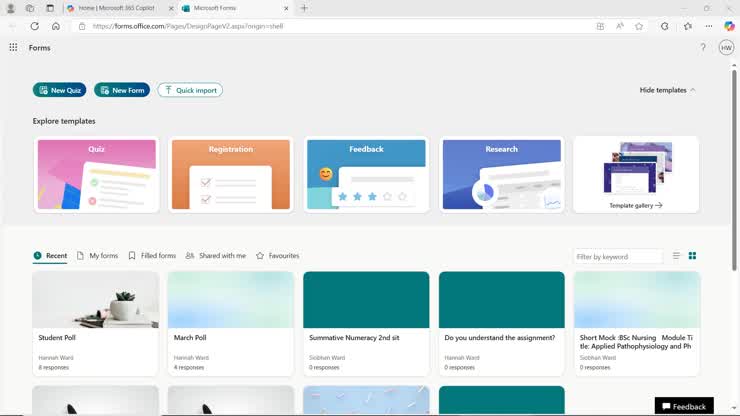The width and height of the screenshot is (740, 416).
Task: Open the Research template
Action: tap(502, 174)
